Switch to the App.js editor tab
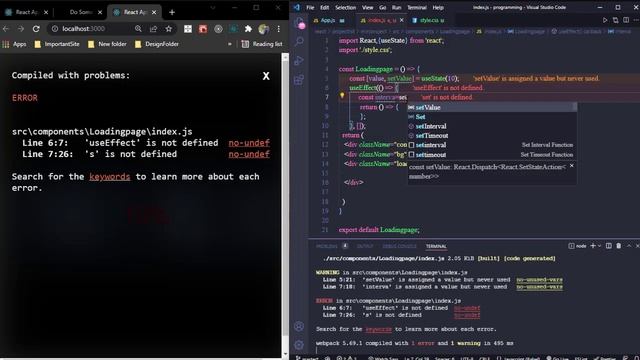The image size is (640, 360). point(329,20)
